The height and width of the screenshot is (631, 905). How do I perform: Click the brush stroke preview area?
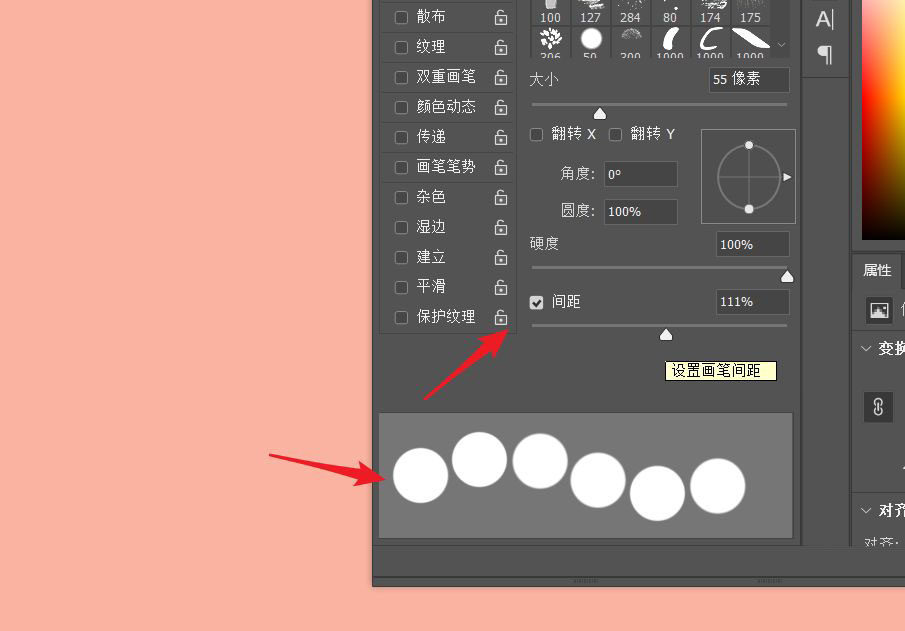point(585,476)
